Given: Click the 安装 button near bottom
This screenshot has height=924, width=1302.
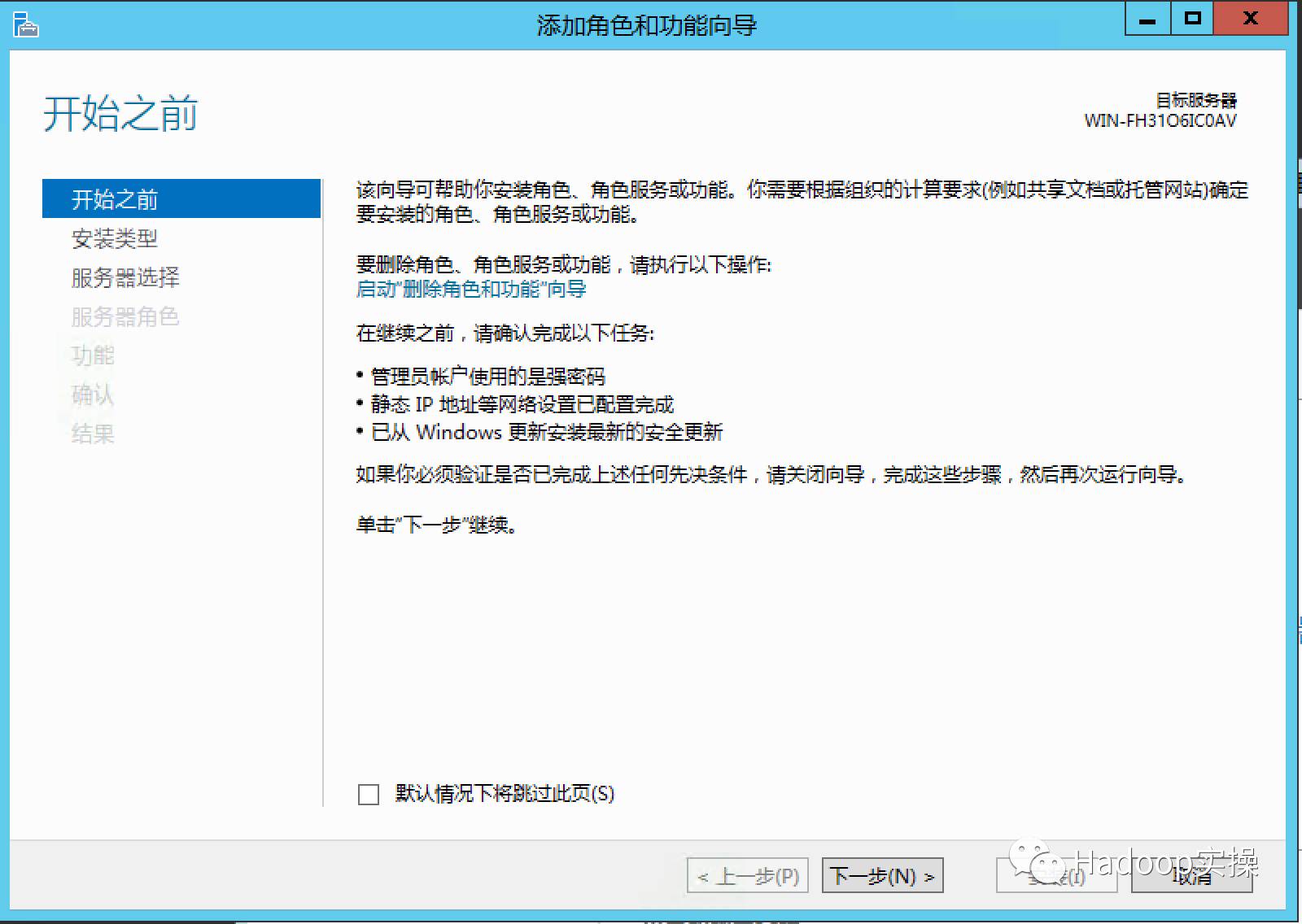Looking at the screenshot, I should pyautogui.click(x=1055, y=877).
